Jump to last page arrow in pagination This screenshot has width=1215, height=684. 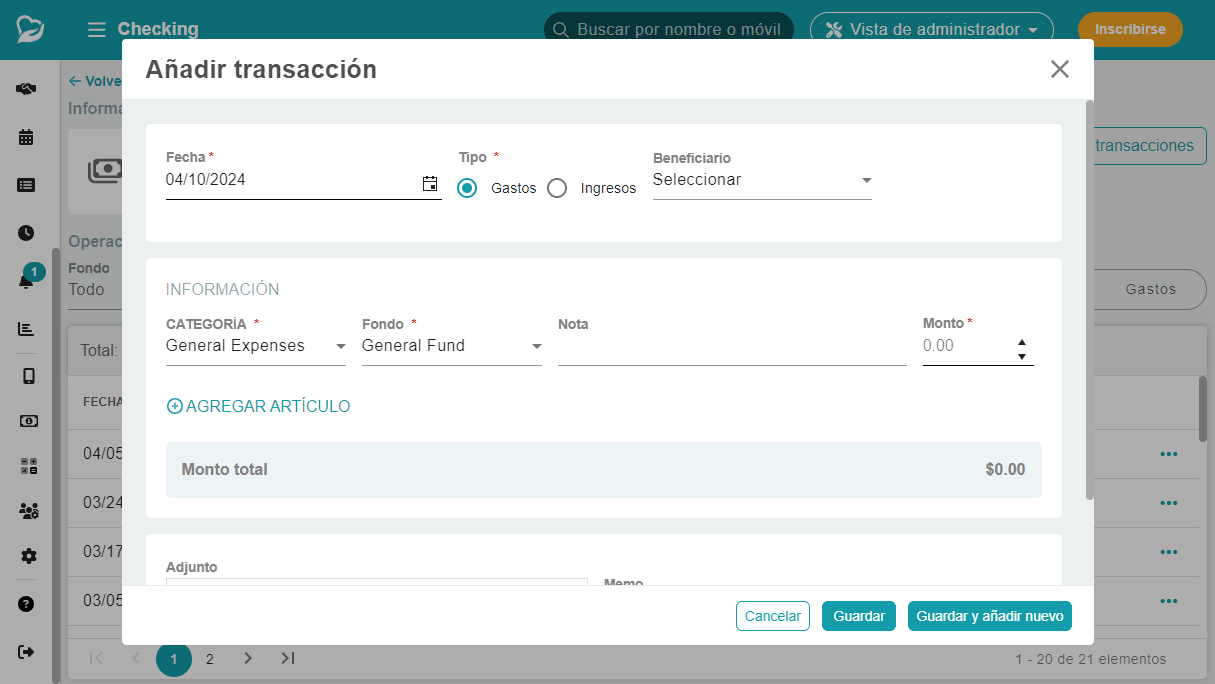coord(287,658)
